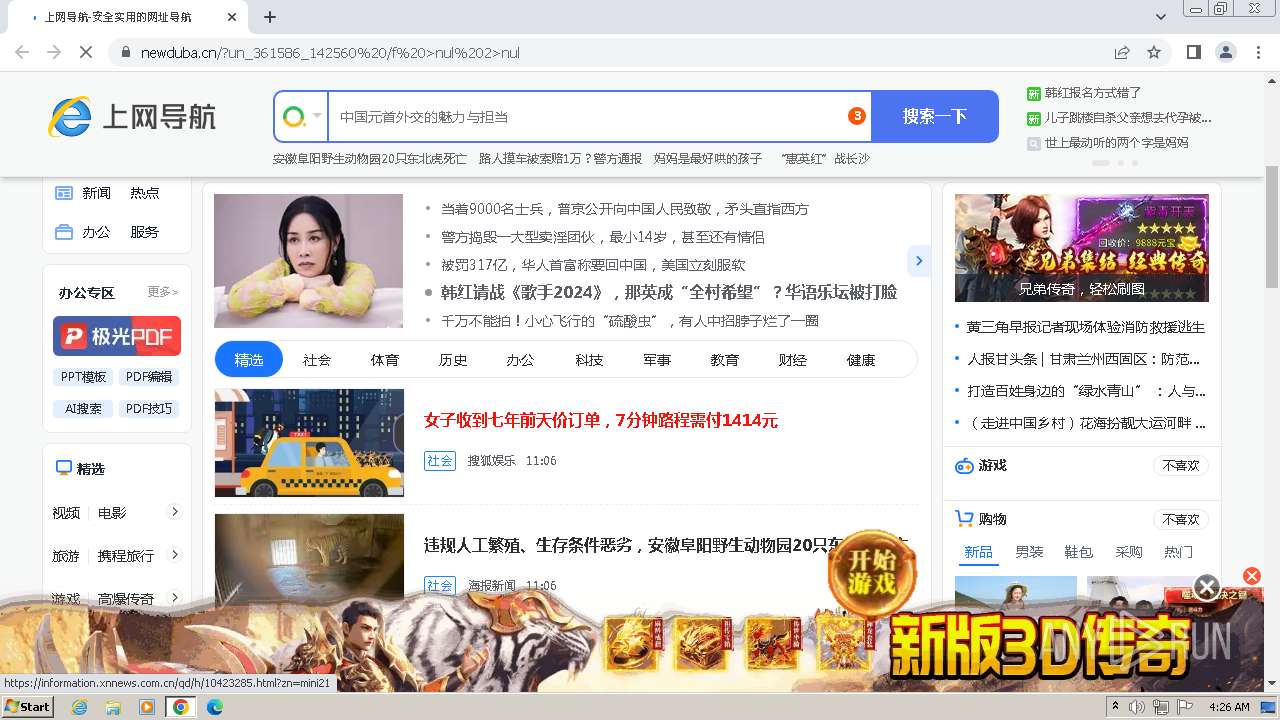
Task: Select the 体育 news tab
Action: pos(385,359)
